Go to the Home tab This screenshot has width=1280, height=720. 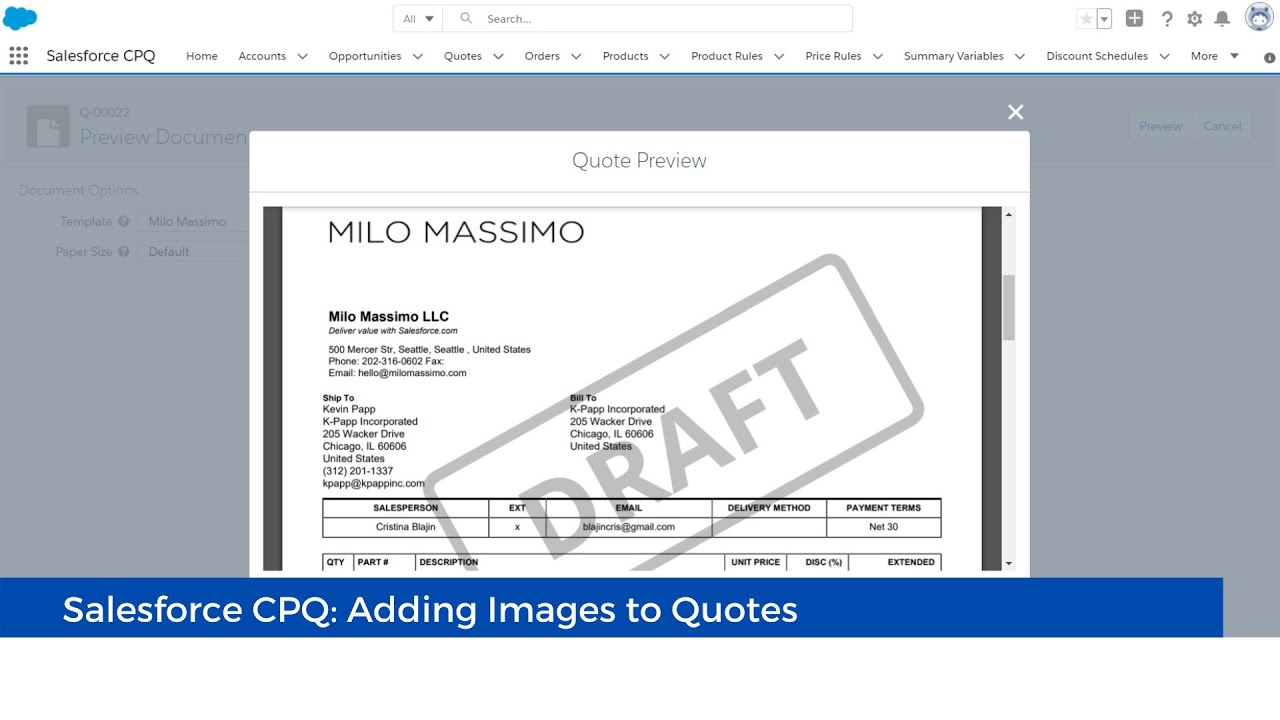point(202,56)
